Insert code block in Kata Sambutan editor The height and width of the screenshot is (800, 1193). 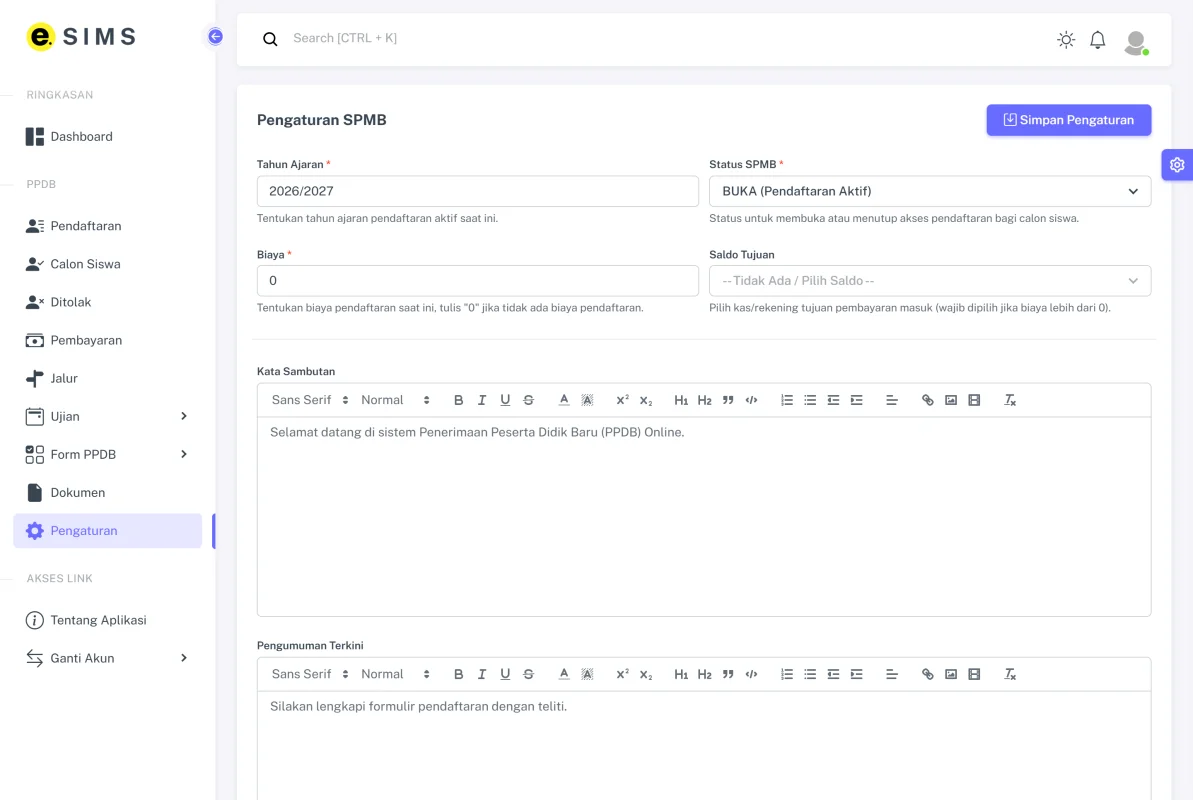tap(752, 400)
